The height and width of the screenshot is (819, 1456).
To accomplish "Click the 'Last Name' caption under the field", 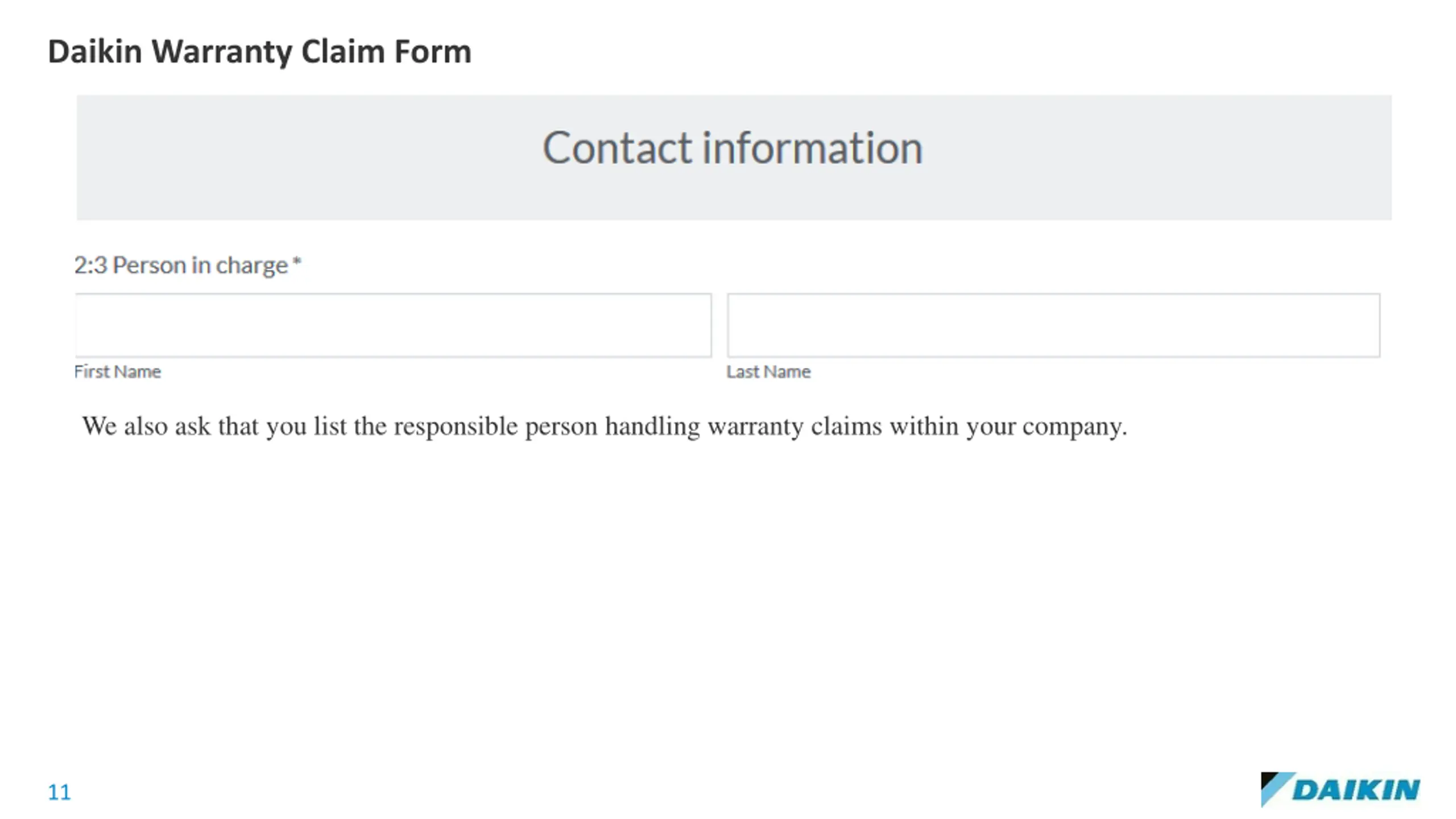I will point(768,371).
